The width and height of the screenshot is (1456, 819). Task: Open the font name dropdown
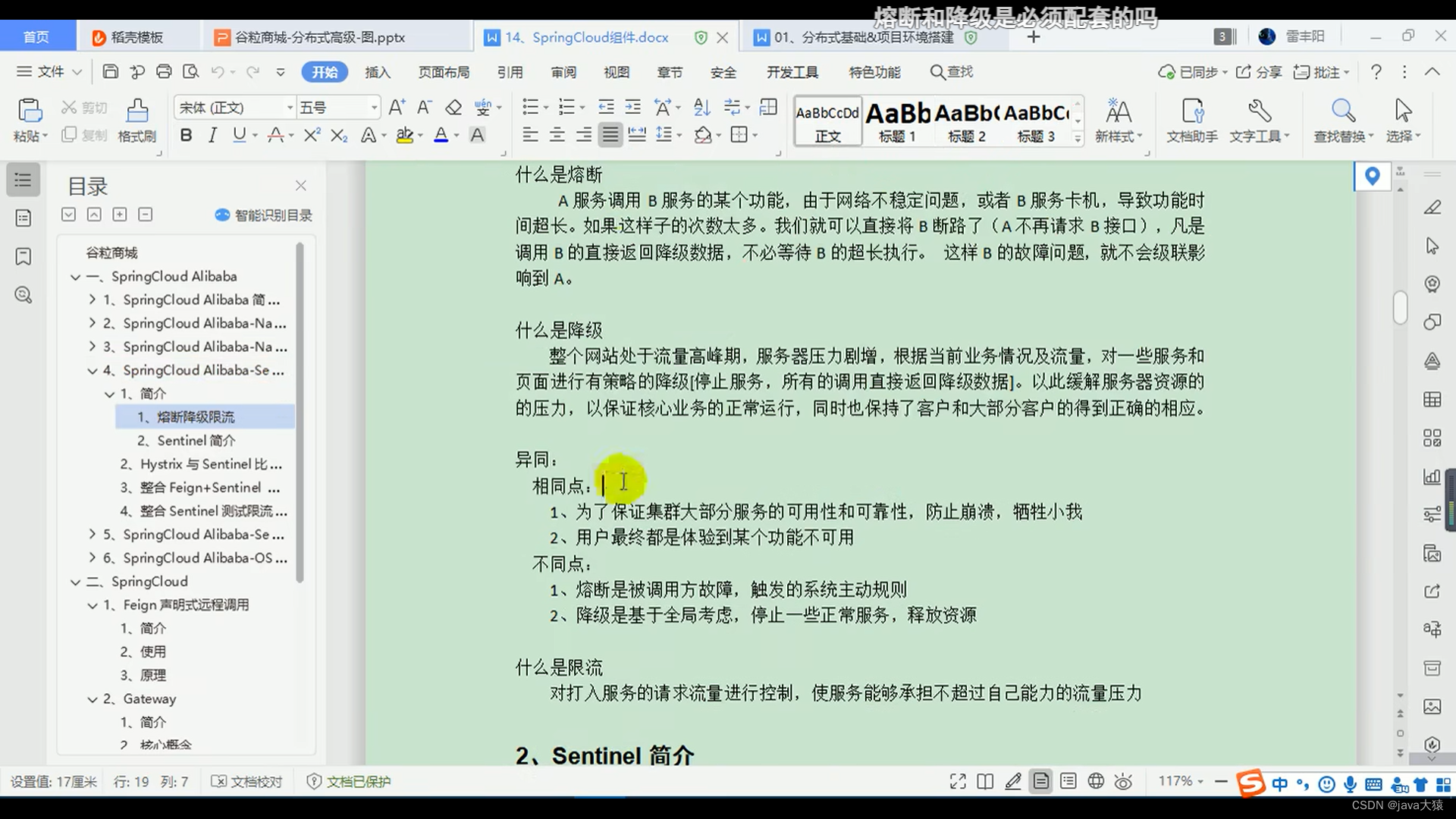290,108
